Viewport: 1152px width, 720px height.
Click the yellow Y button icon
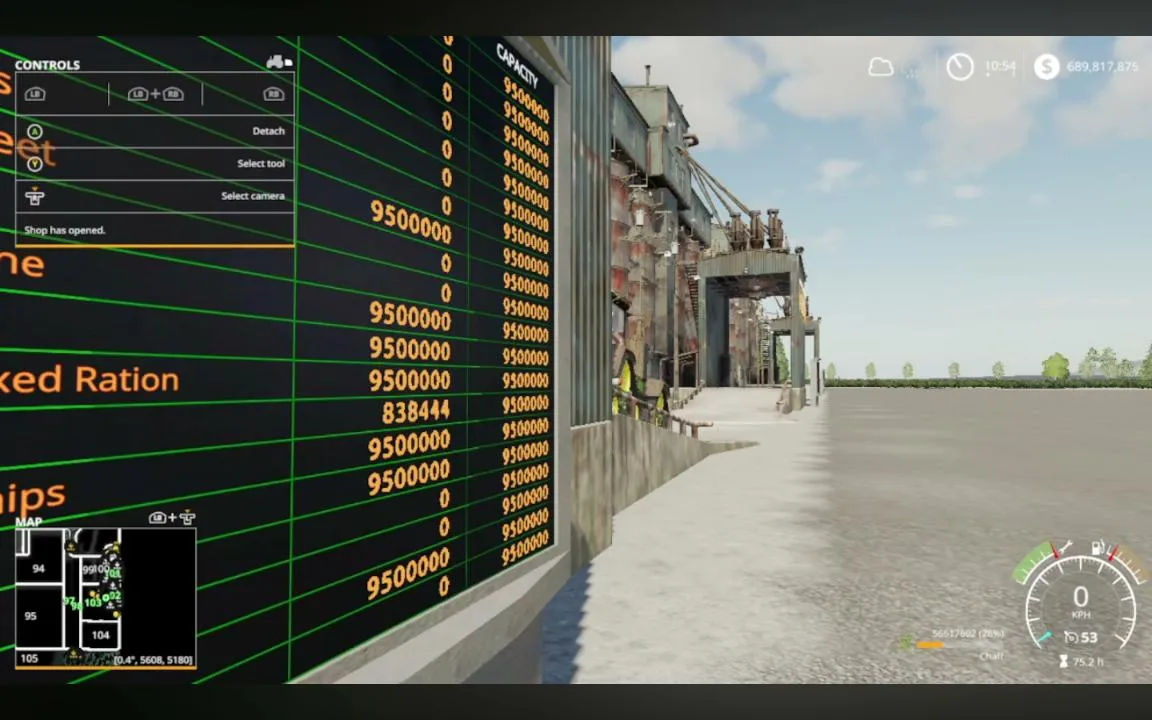click(x=35, y=164)
